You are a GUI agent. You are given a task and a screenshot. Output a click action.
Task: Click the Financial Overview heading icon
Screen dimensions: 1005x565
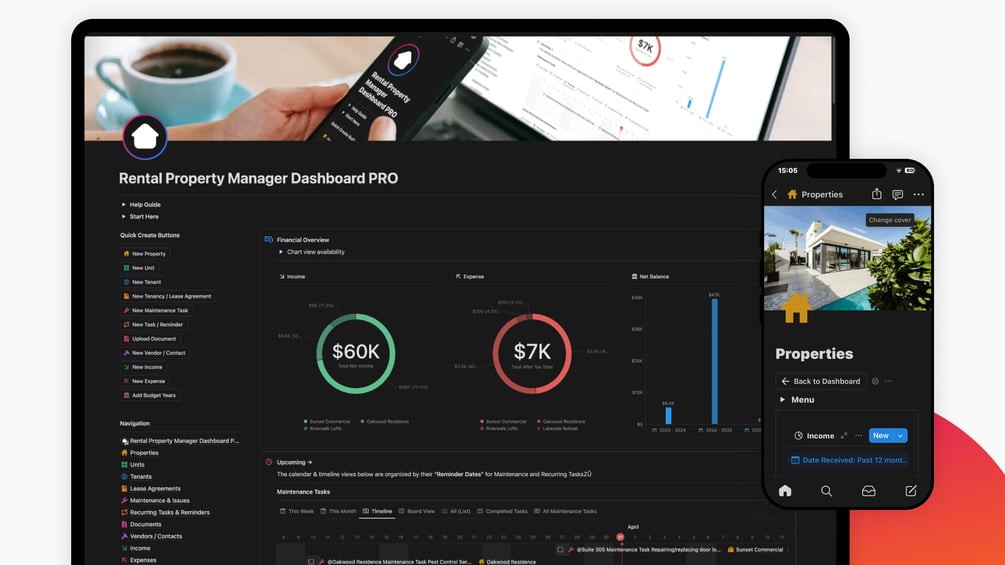coord(269,240)
